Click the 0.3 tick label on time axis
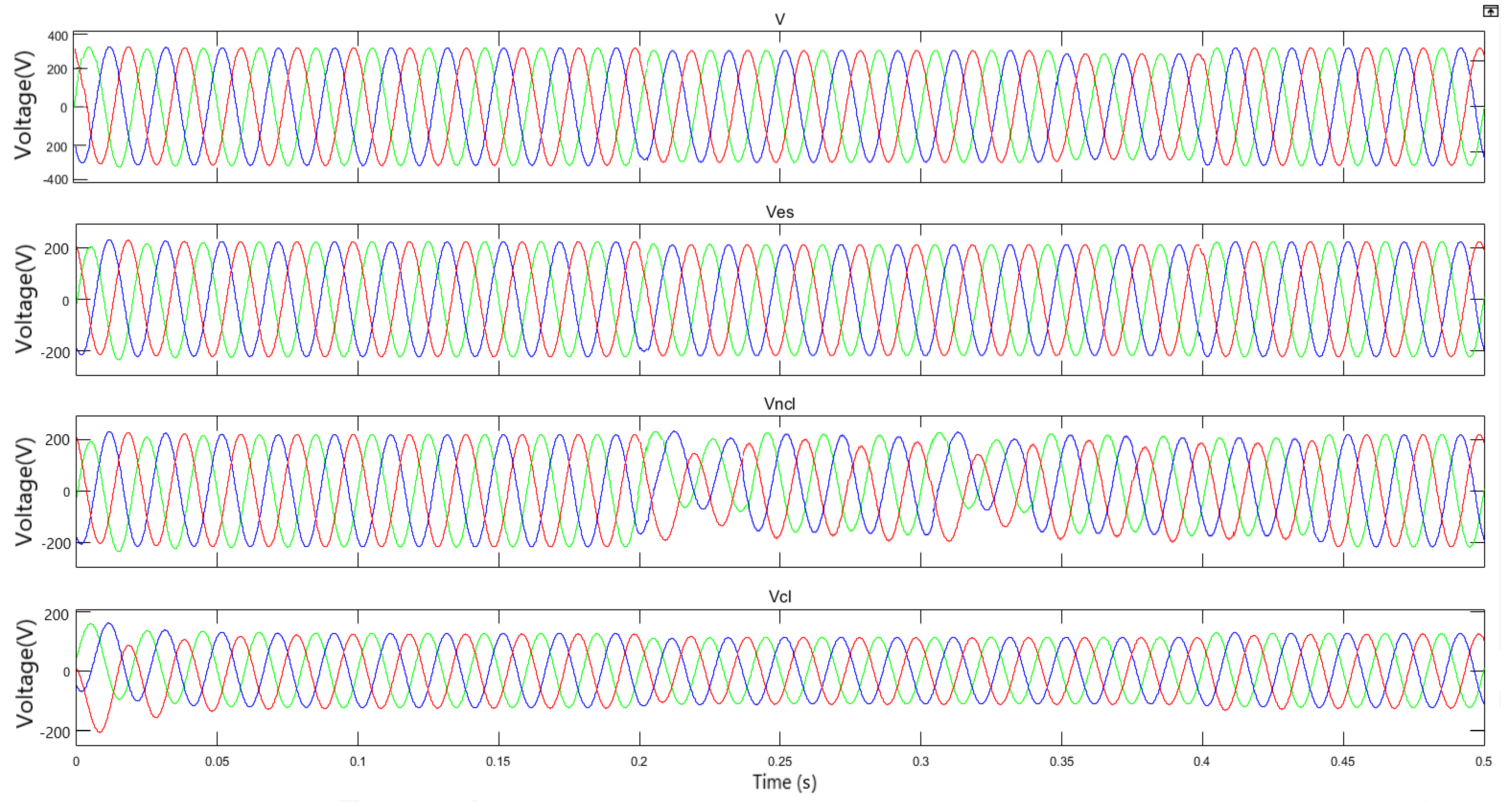 [x=920, y=761]
